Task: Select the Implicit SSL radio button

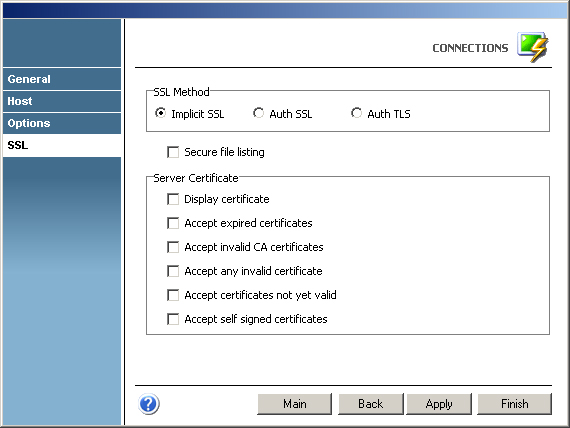Action: pyautogui.click(x=160, y=113)
